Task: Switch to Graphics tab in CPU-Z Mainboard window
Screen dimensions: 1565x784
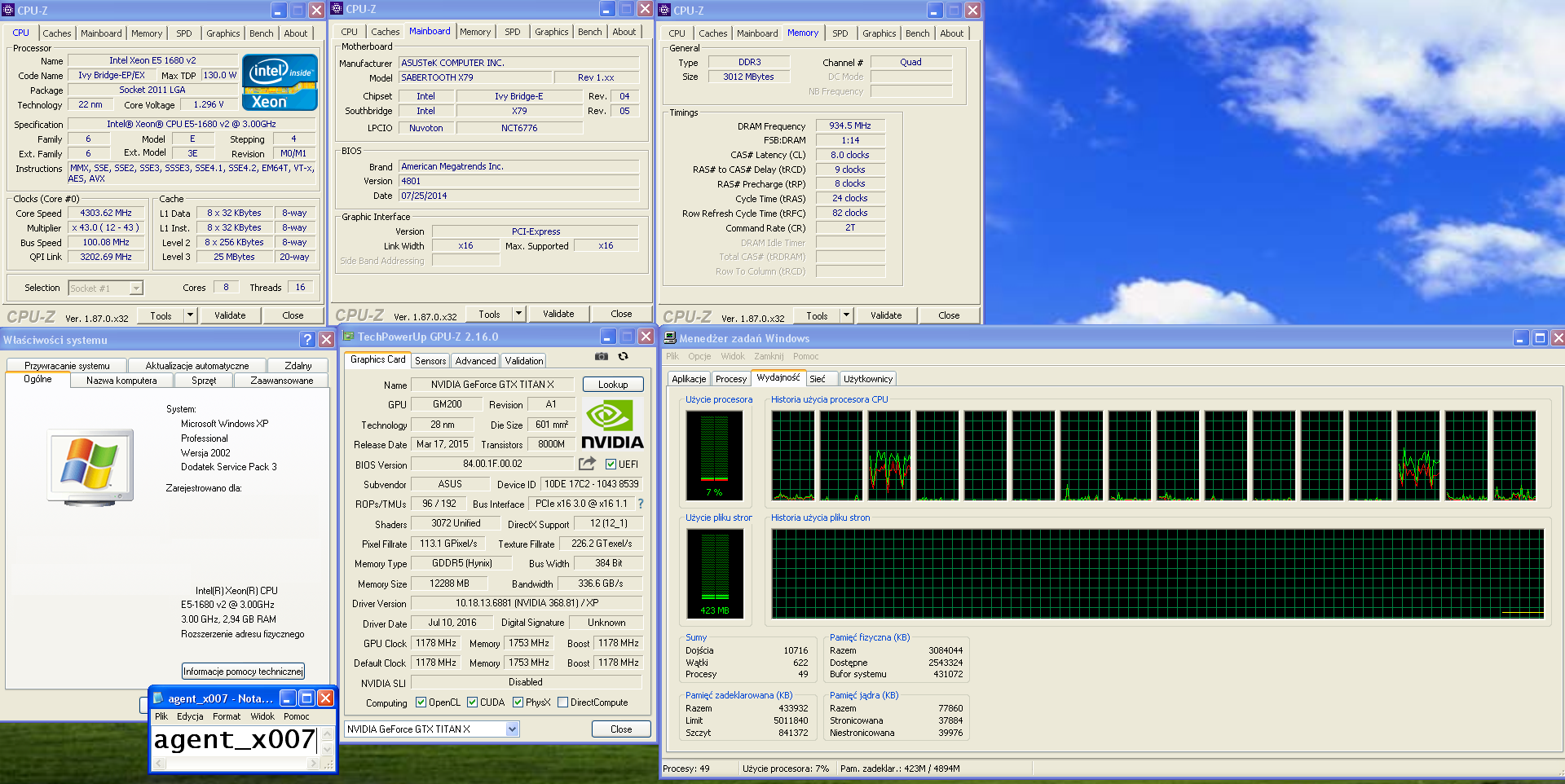Action: coord(551,32)
